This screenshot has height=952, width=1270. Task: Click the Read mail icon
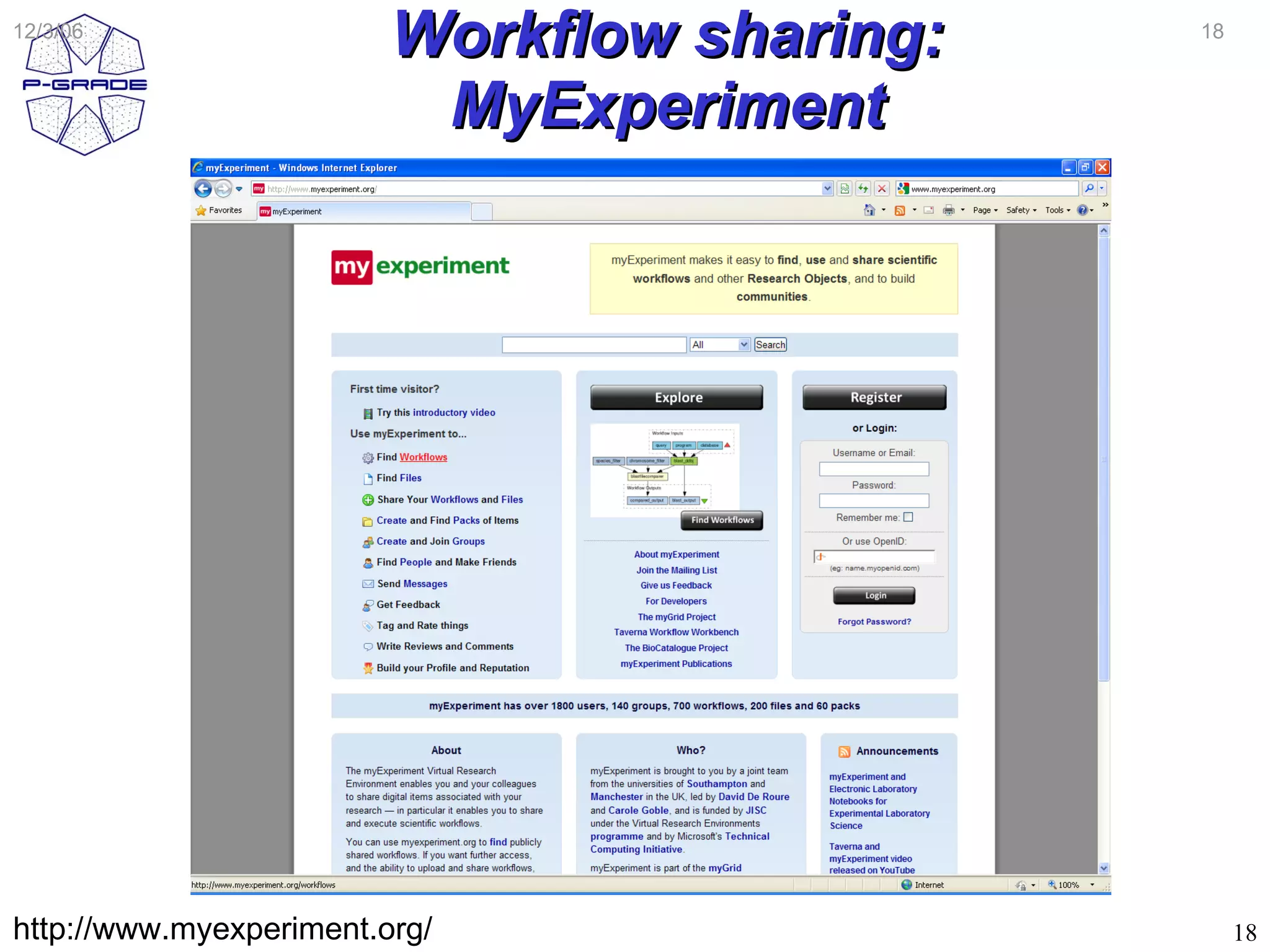pos(929,211)
